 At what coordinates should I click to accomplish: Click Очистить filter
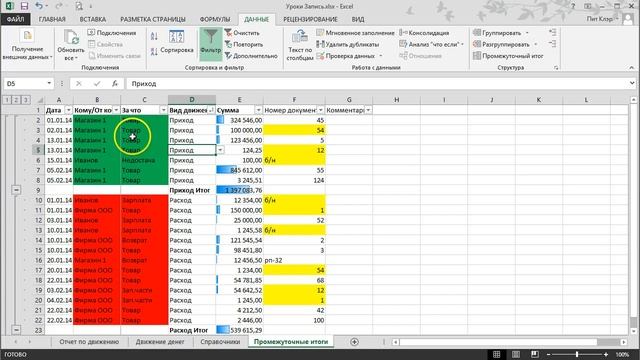[x=242, y=33]
